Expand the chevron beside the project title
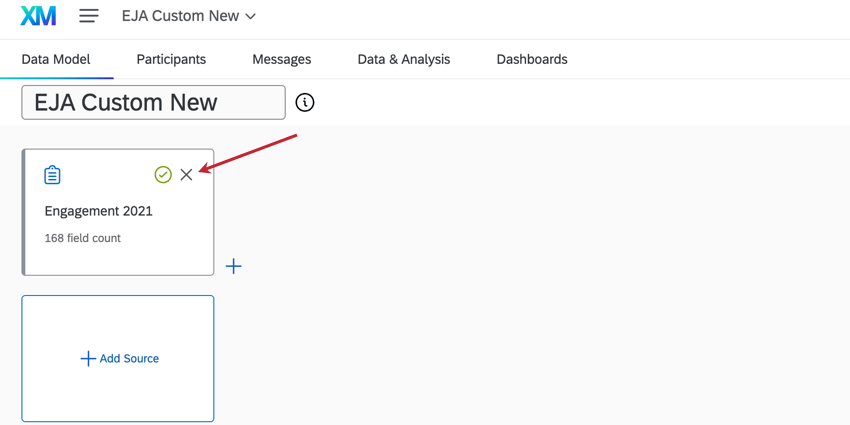Viewport: 850px width, 425px height. [250, 17]
